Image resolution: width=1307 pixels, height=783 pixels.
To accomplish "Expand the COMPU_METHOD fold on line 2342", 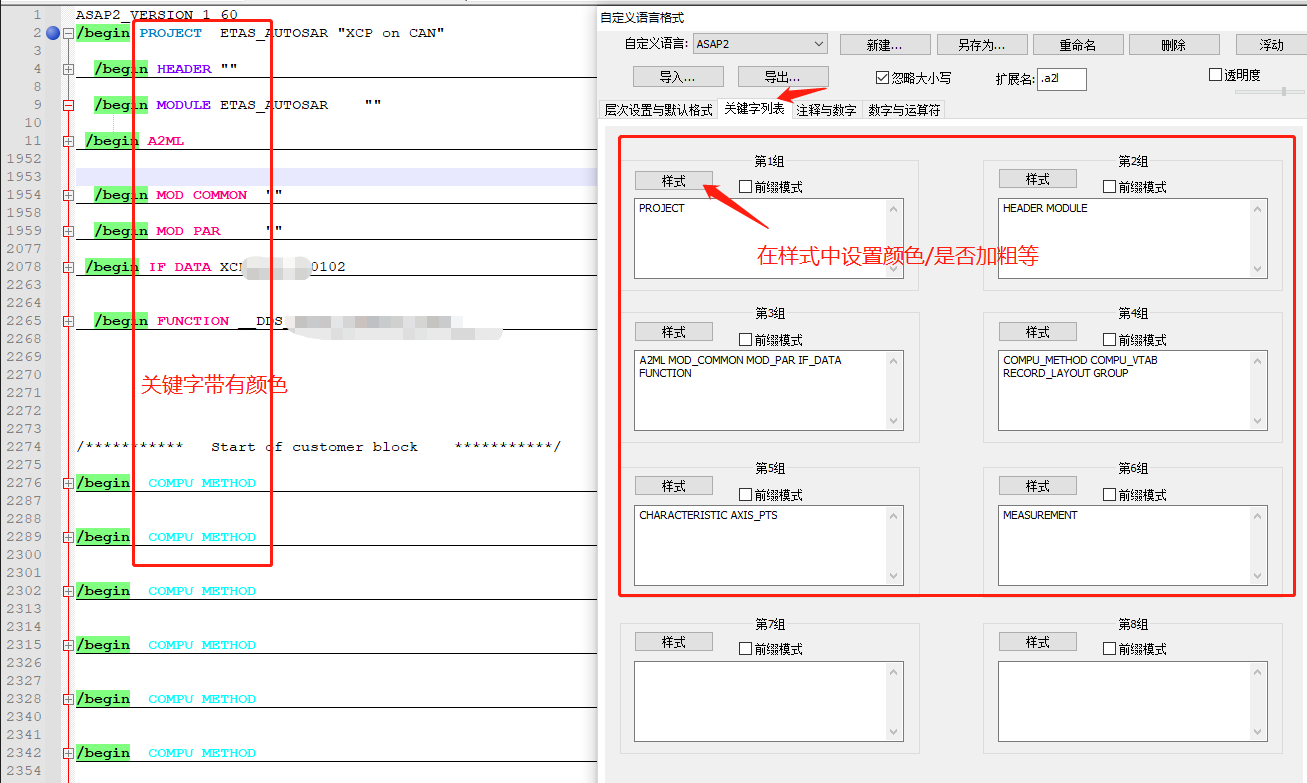I will pyautogui.click(x=68, y=753).
